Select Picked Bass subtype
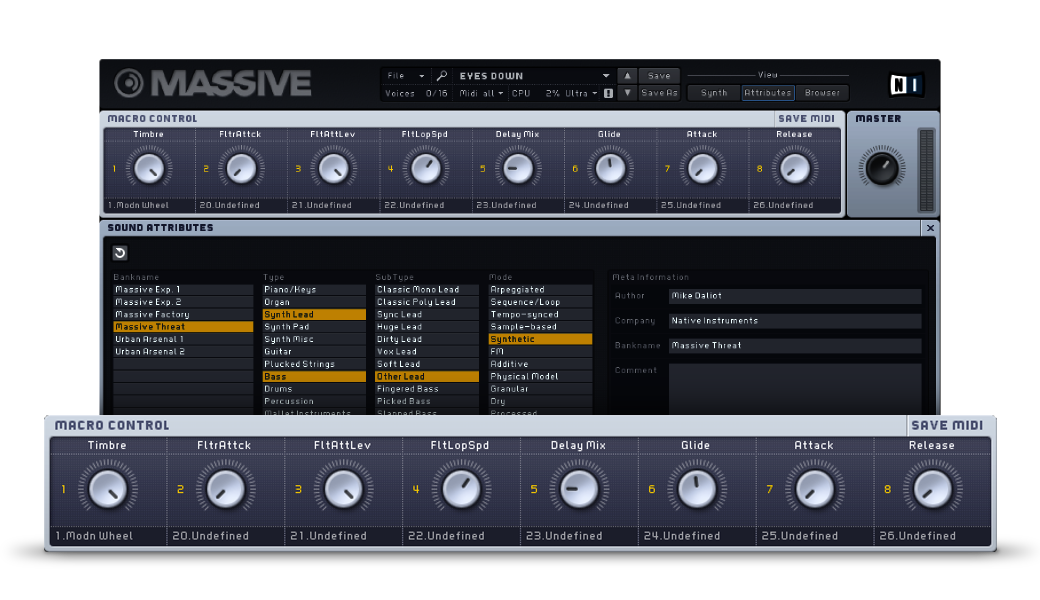This screenshot has height=600, width=1040. click(x=427, y=401)
